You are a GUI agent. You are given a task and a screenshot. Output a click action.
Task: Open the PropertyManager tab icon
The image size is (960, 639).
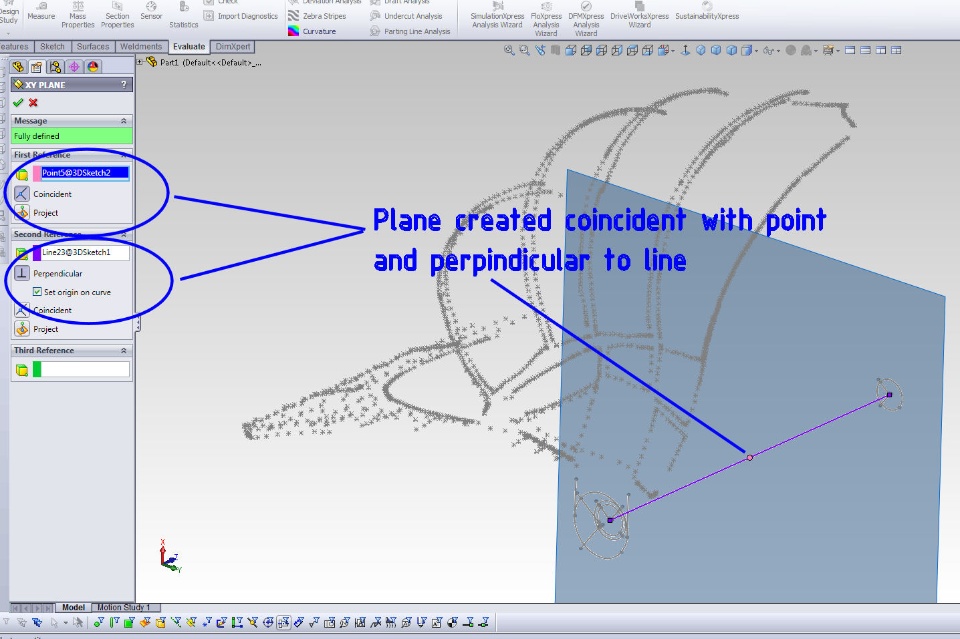pos(37,67)
